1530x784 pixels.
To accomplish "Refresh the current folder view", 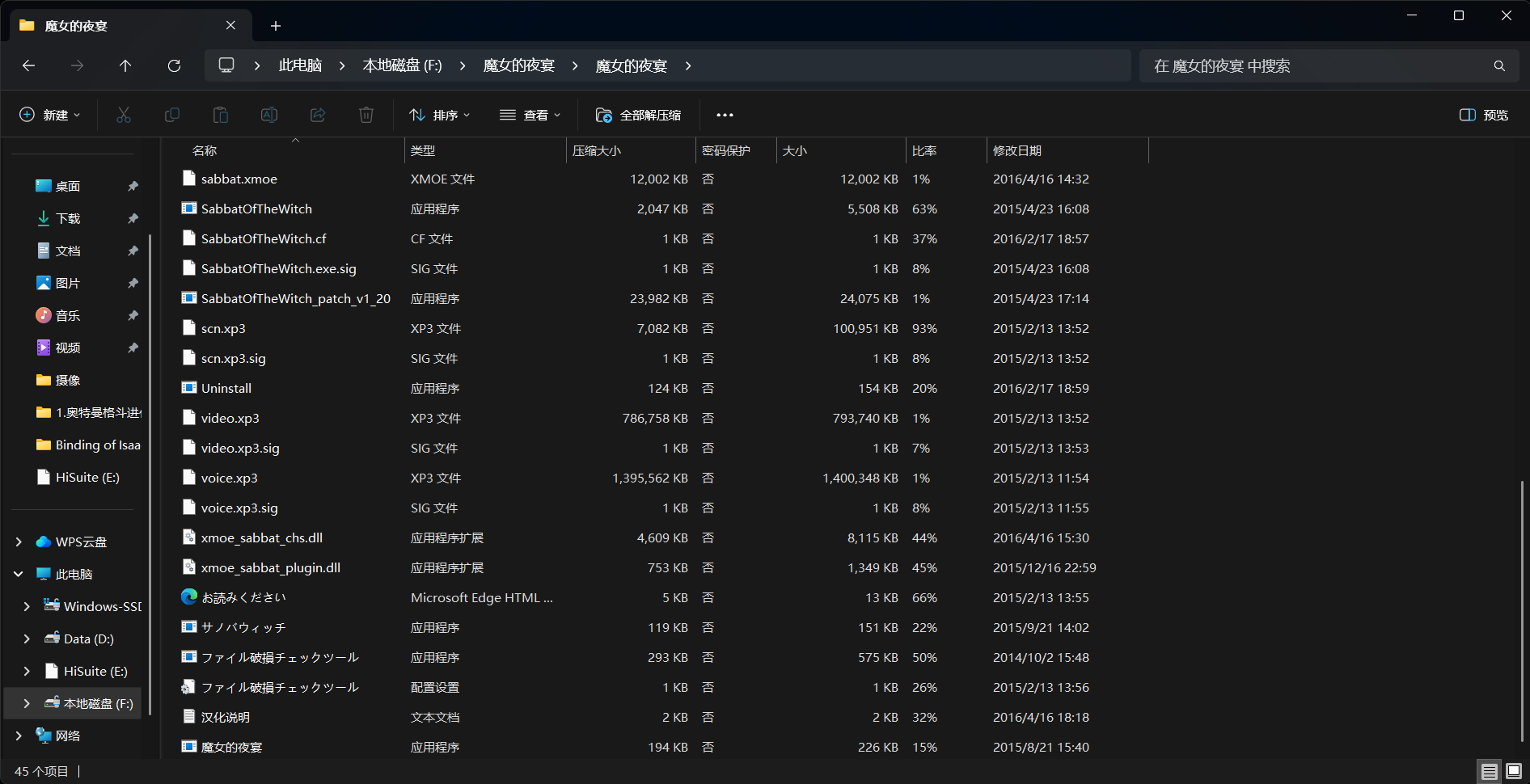I will (x=174, y=65).
